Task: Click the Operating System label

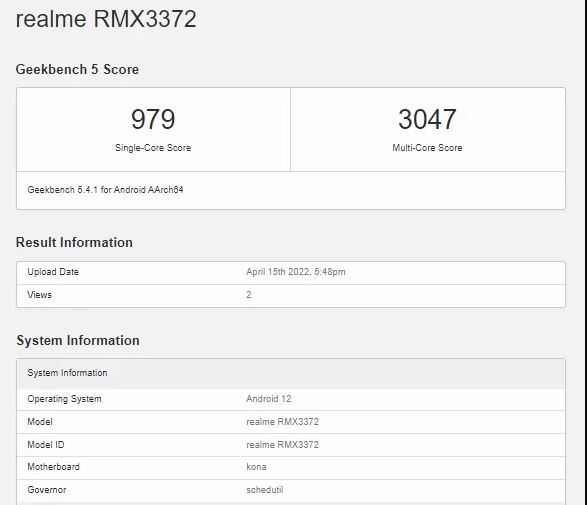Action: point(64,399)
